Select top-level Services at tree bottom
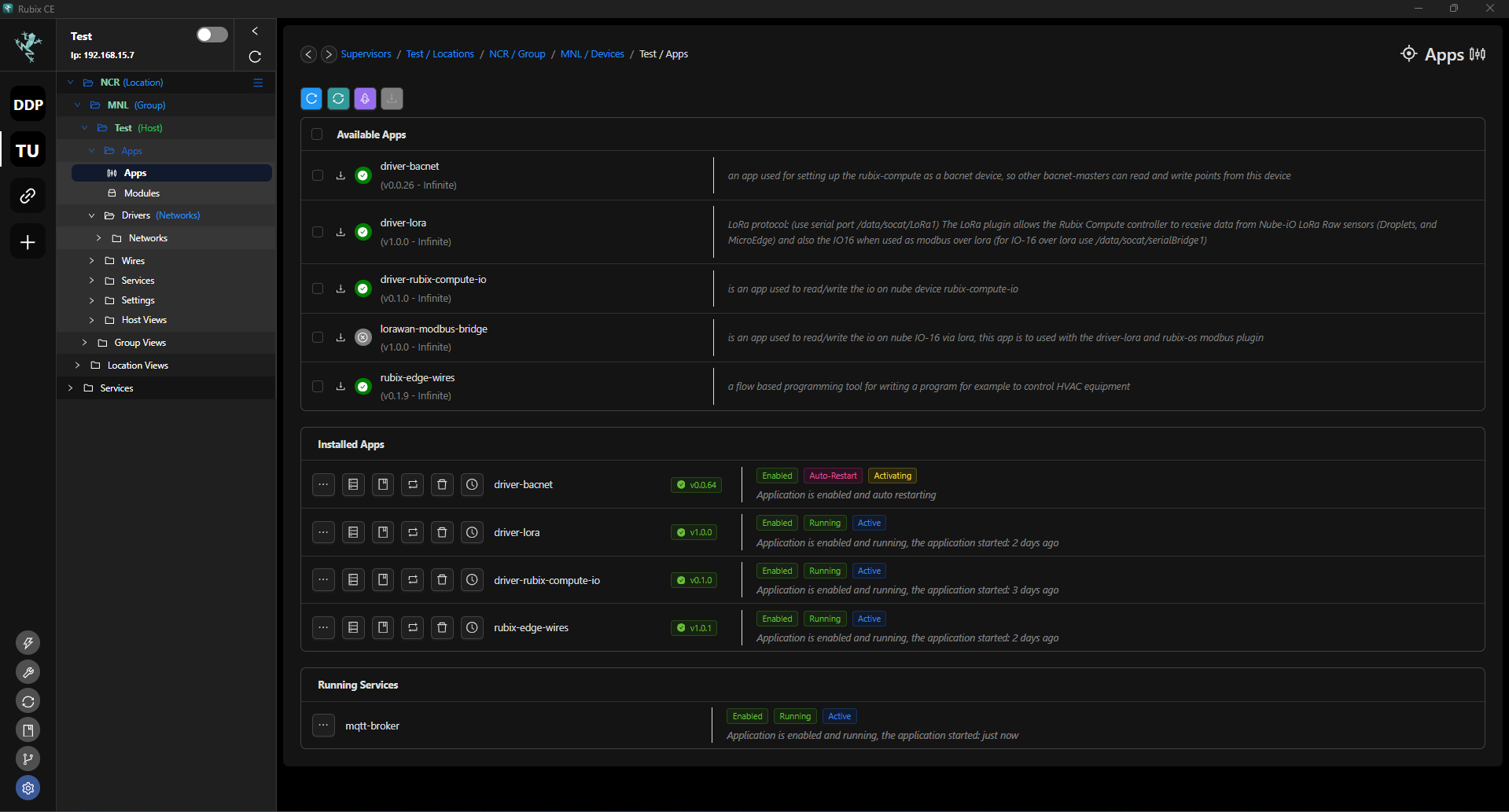 [x=116, y=388]
